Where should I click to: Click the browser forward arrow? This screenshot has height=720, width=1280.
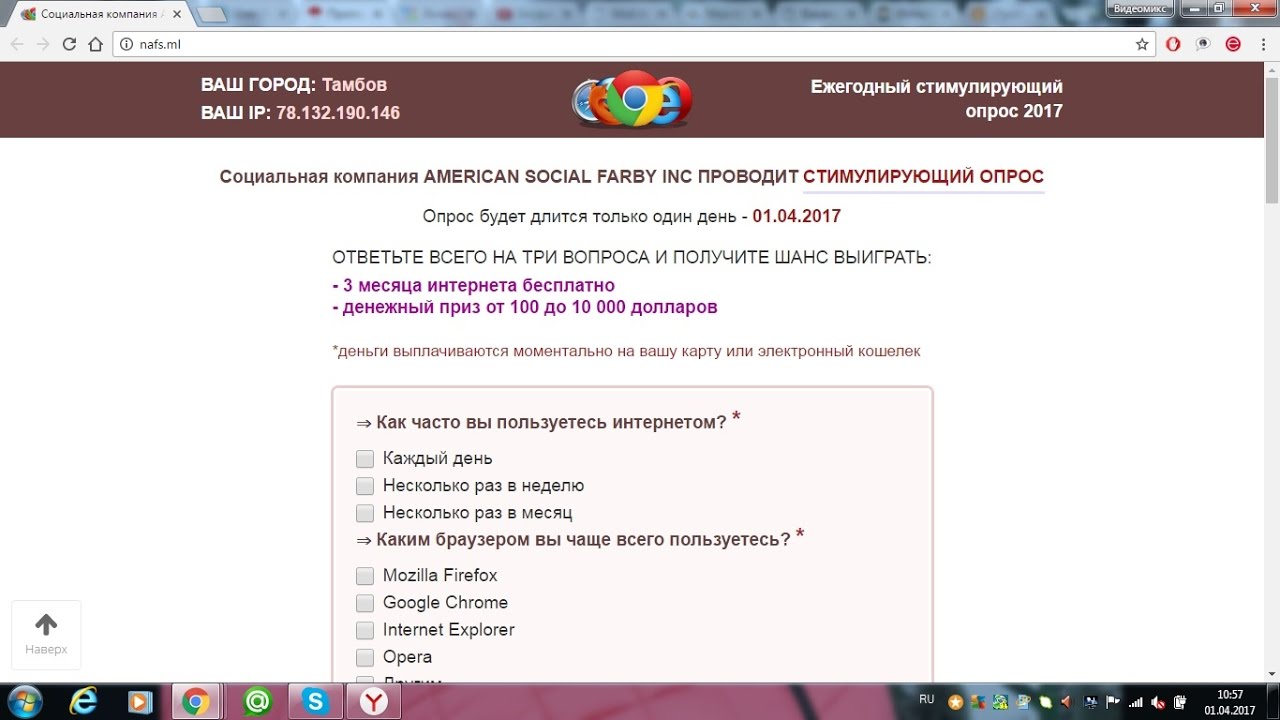coord(43,44)
